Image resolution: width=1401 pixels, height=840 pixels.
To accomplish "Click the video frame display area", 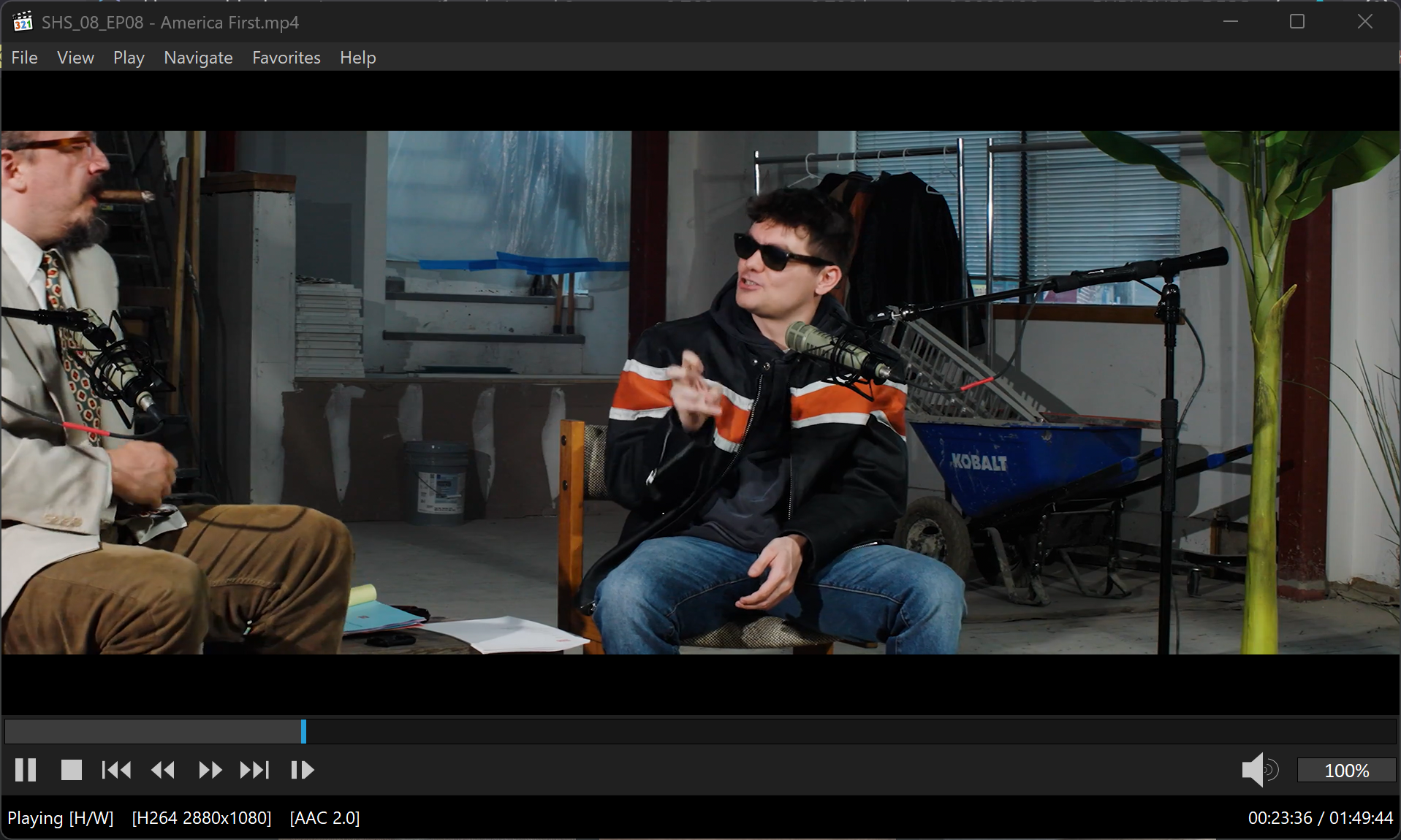I will click(701, 392).
